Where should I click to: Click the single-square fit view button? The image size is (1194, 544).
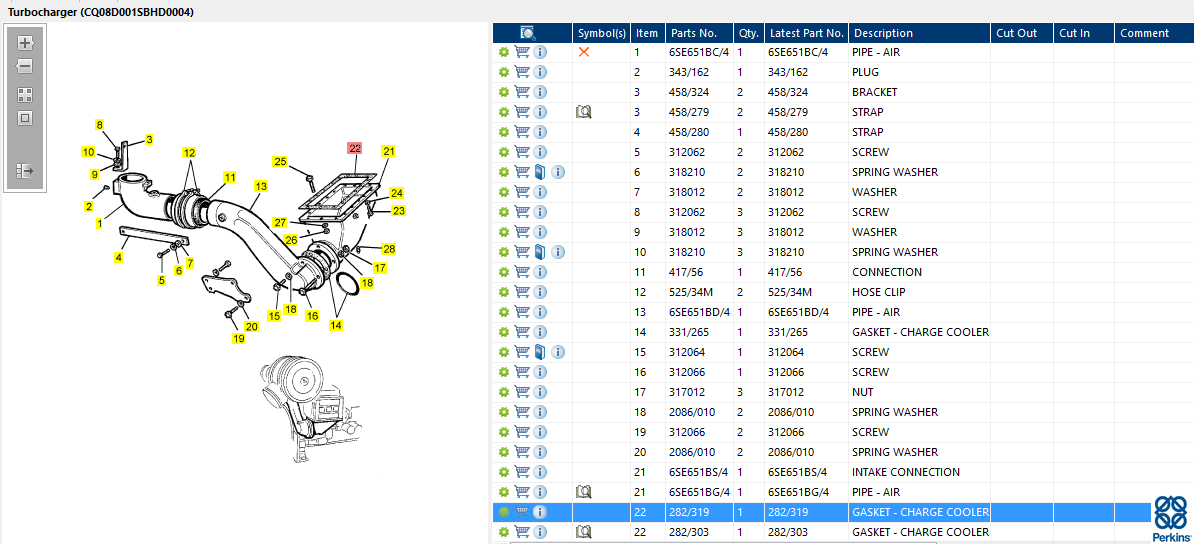[25, 118]
